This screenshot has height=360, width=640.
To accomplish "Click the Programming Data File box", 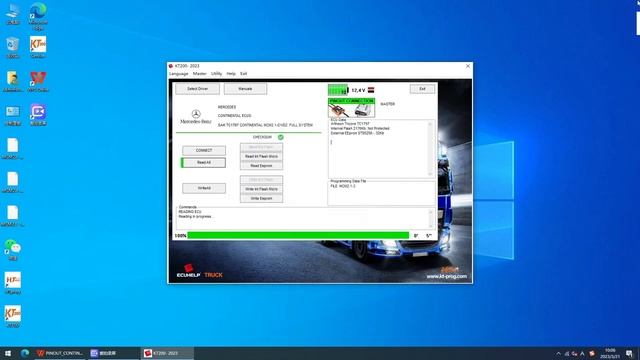I will pos(381,193).
